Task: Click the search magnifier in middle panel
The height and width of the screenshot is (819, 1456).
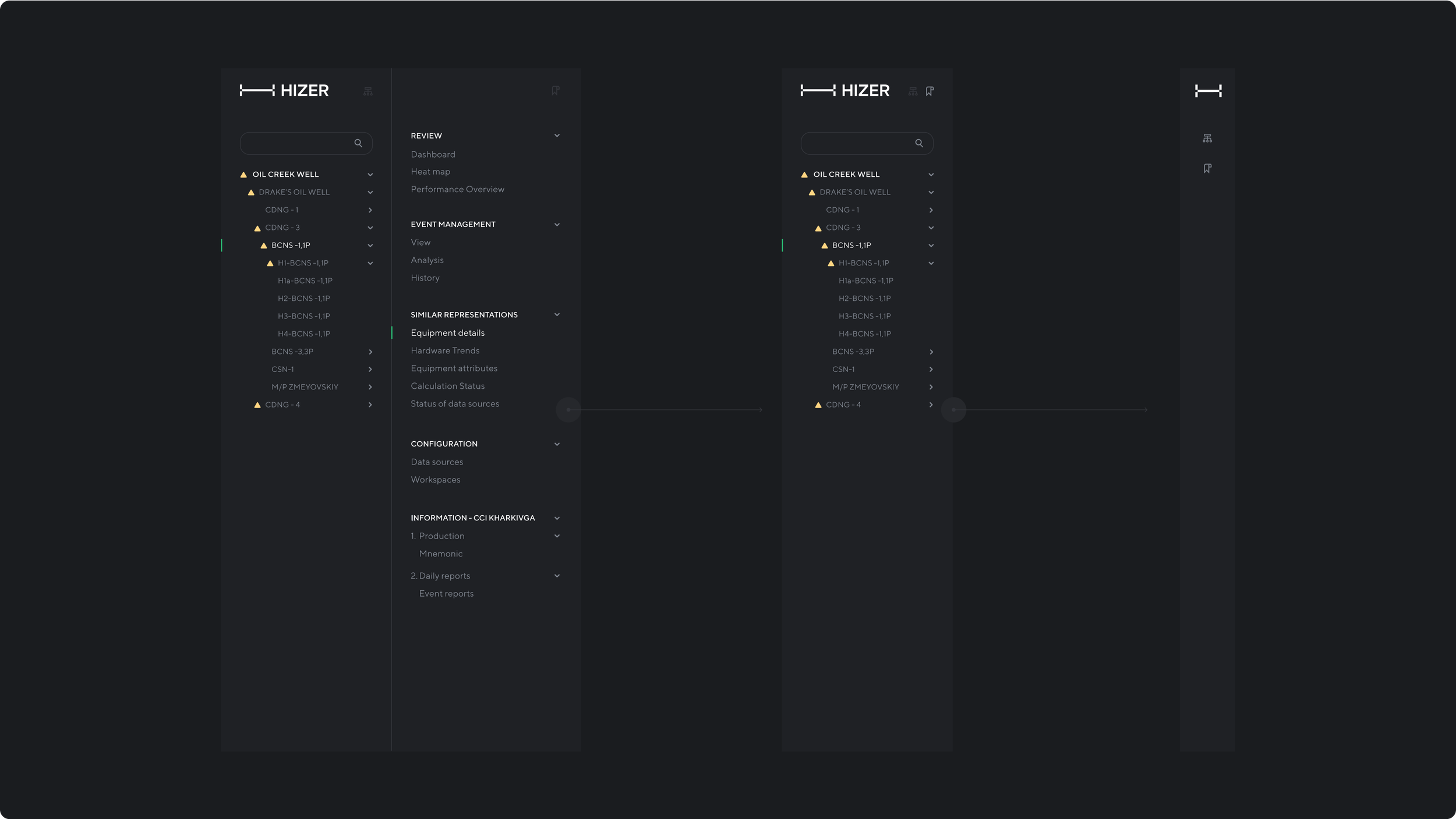Action: [x=919, y=143]
